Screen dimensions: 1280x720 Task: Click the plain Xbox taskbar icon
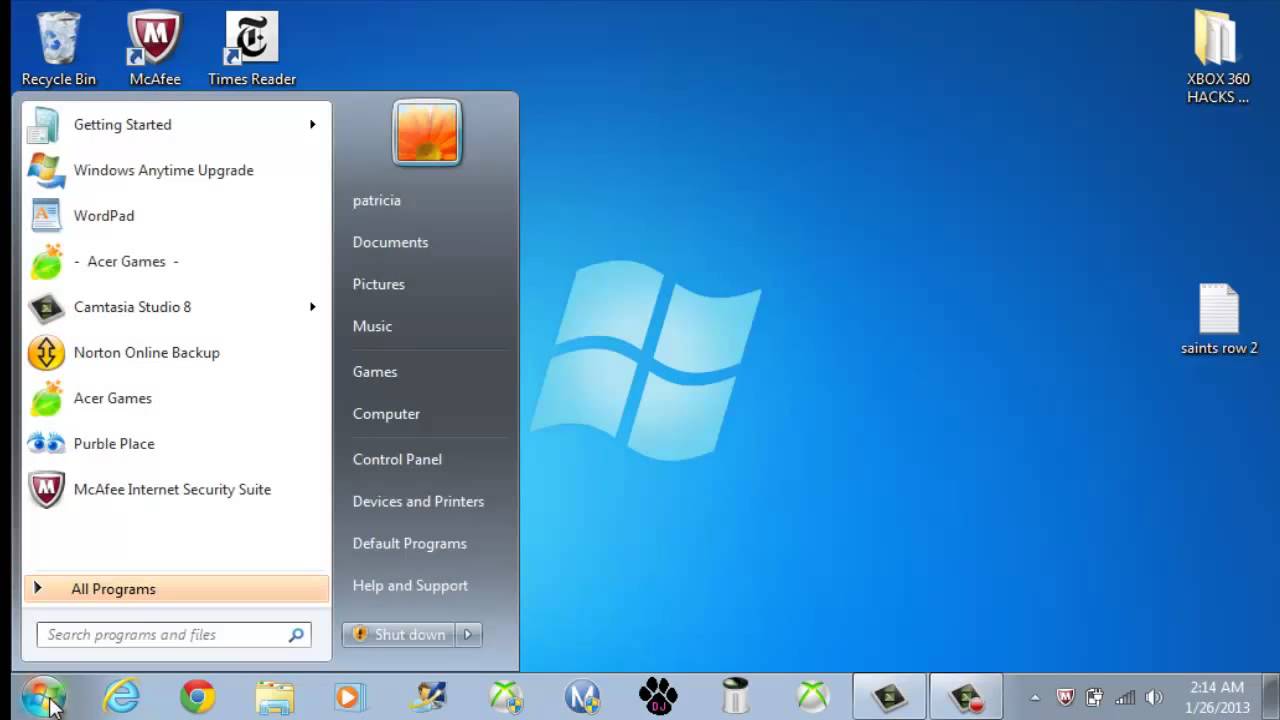(812, 696)
